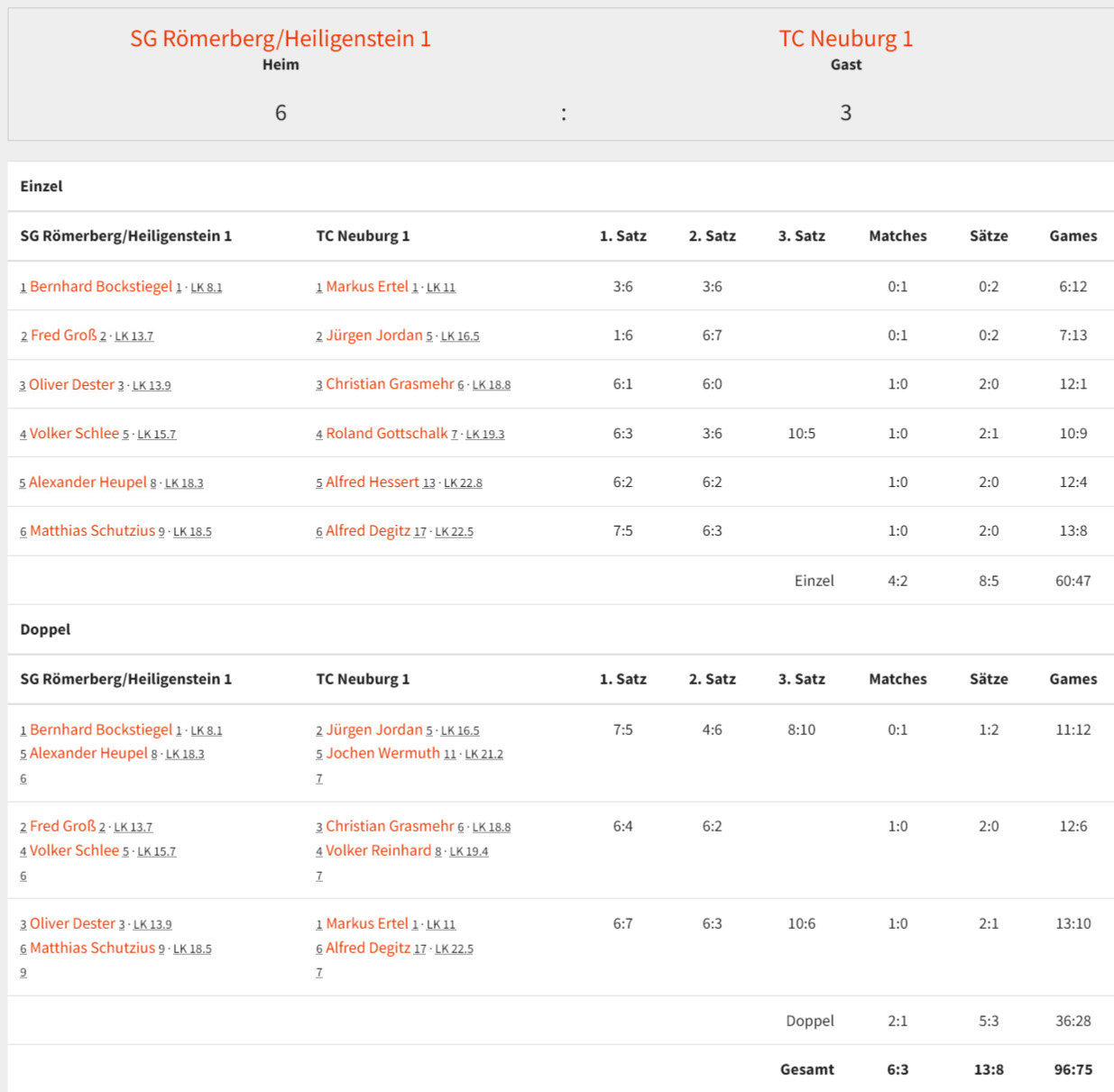Click Jürgen Jordan in the Einzel table
The width and height of the screenshot is (1114, 1092).
[x=374, y=335]
